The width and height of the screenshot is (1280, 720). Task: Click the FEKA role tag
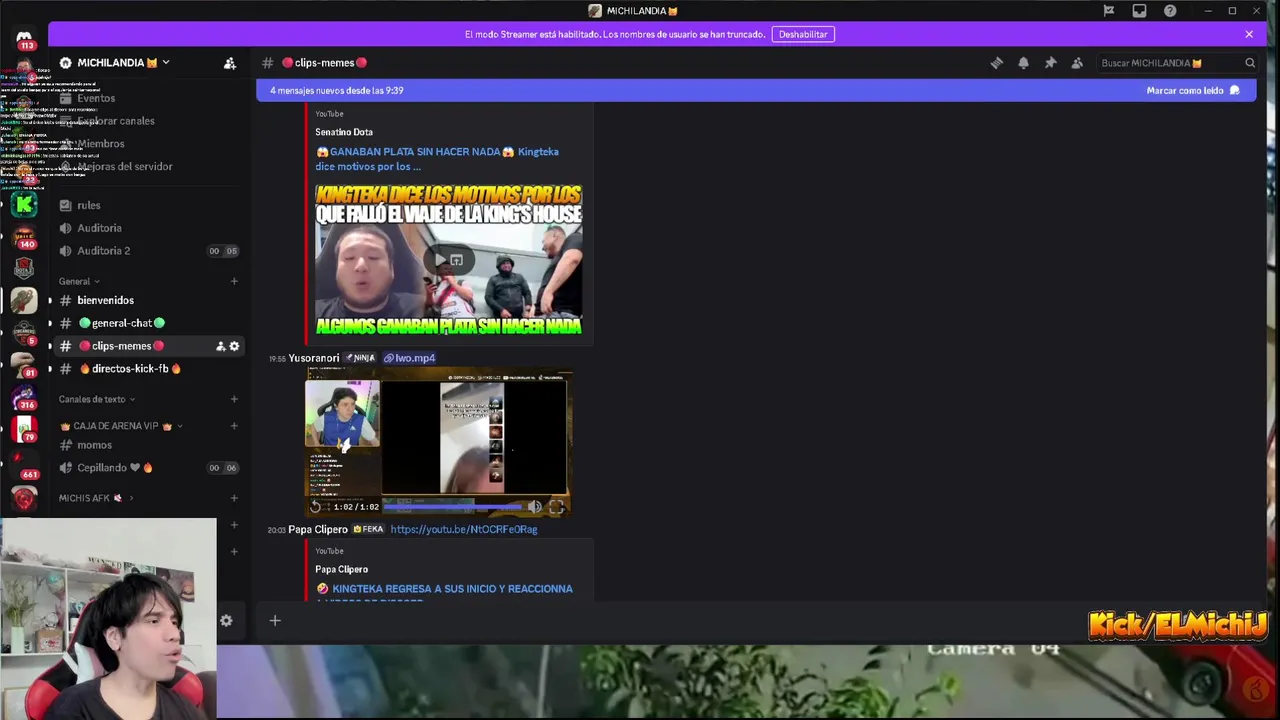(369, 529)
